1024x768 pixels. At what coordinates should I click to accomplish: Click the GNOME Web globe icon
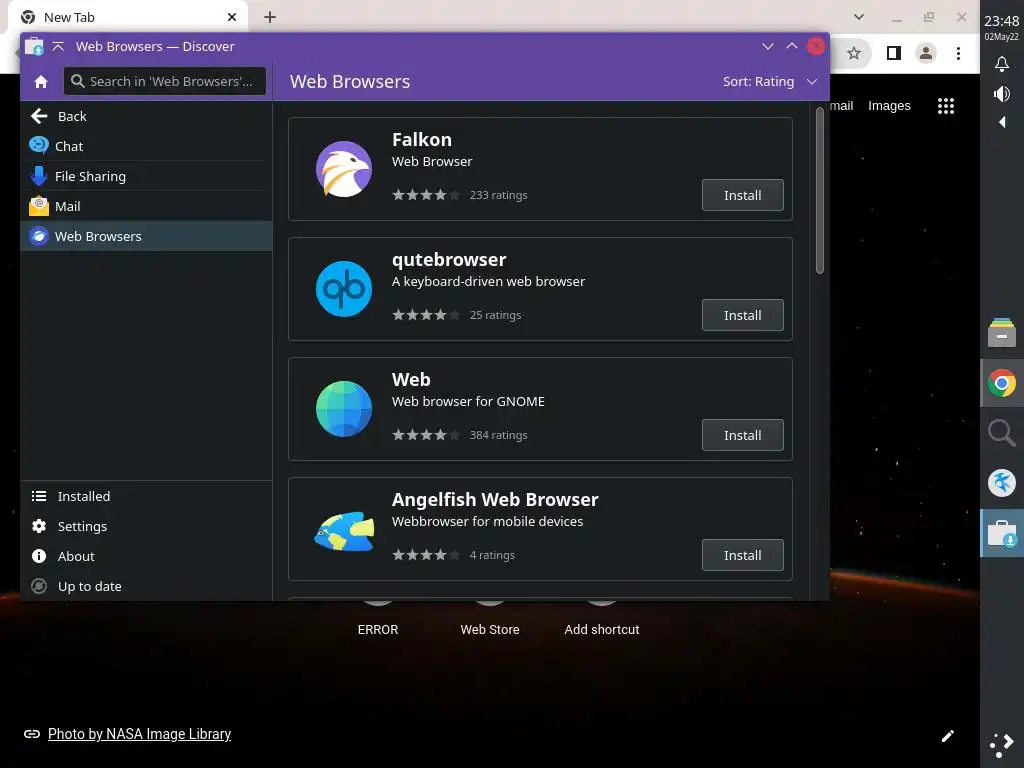point(344,409)
